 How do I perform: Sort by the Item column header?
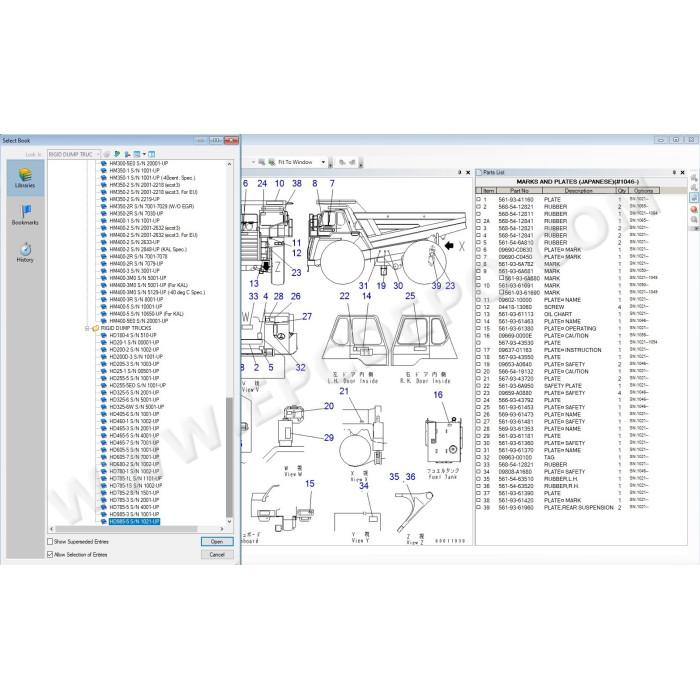coord(488,191)
